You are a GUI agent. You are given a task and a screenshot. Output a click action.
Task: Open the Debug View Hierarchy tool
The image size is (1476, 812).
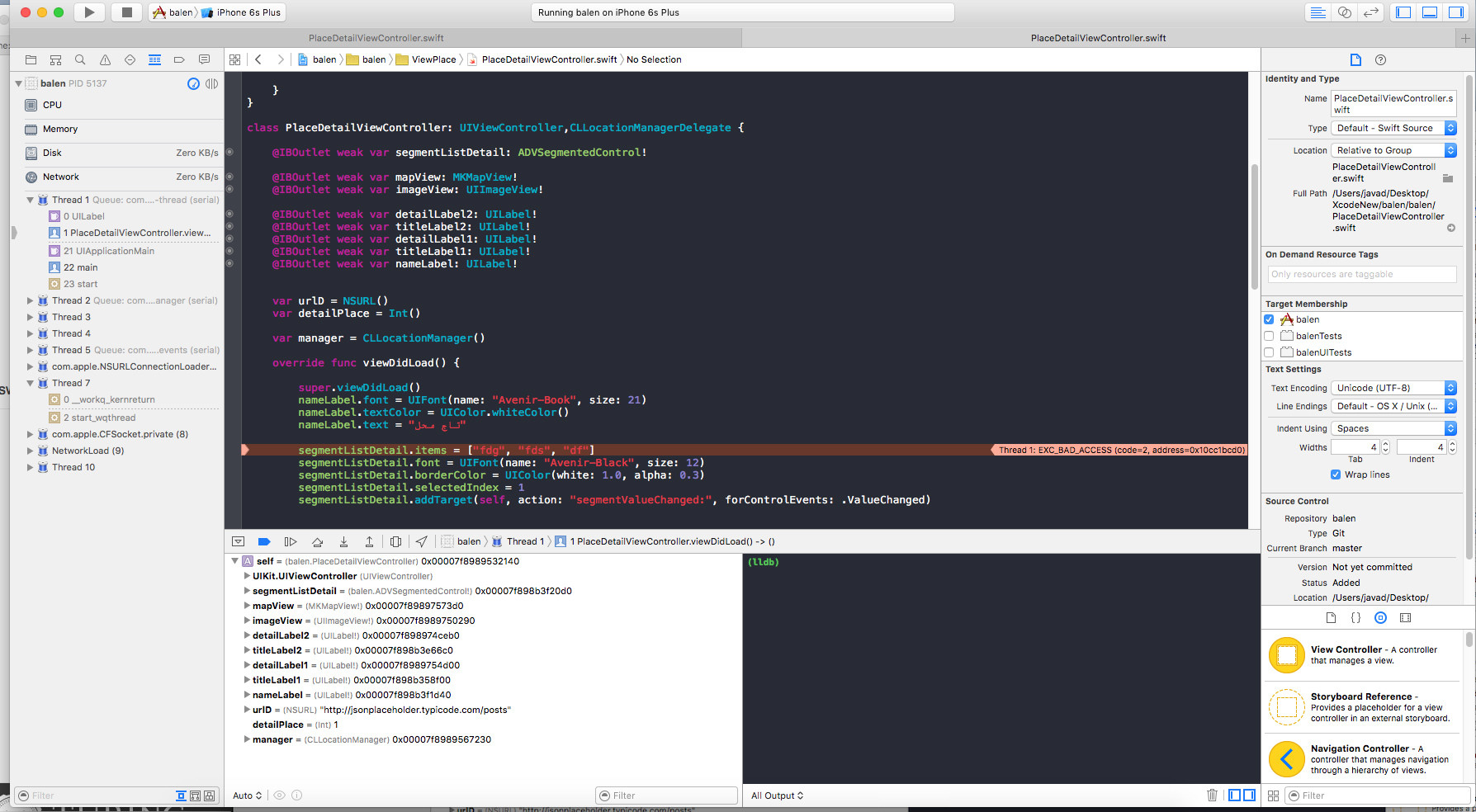tap(396, 541)
